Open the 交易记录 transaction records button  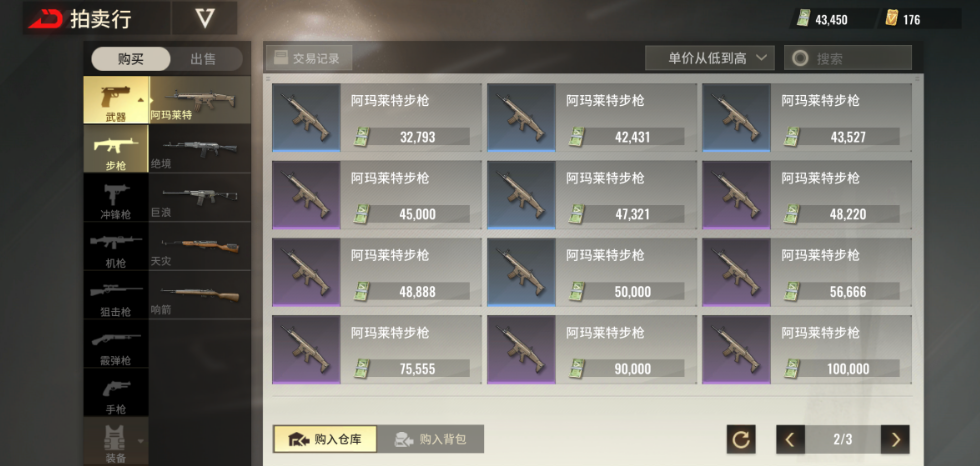click(x=309, y=58)
